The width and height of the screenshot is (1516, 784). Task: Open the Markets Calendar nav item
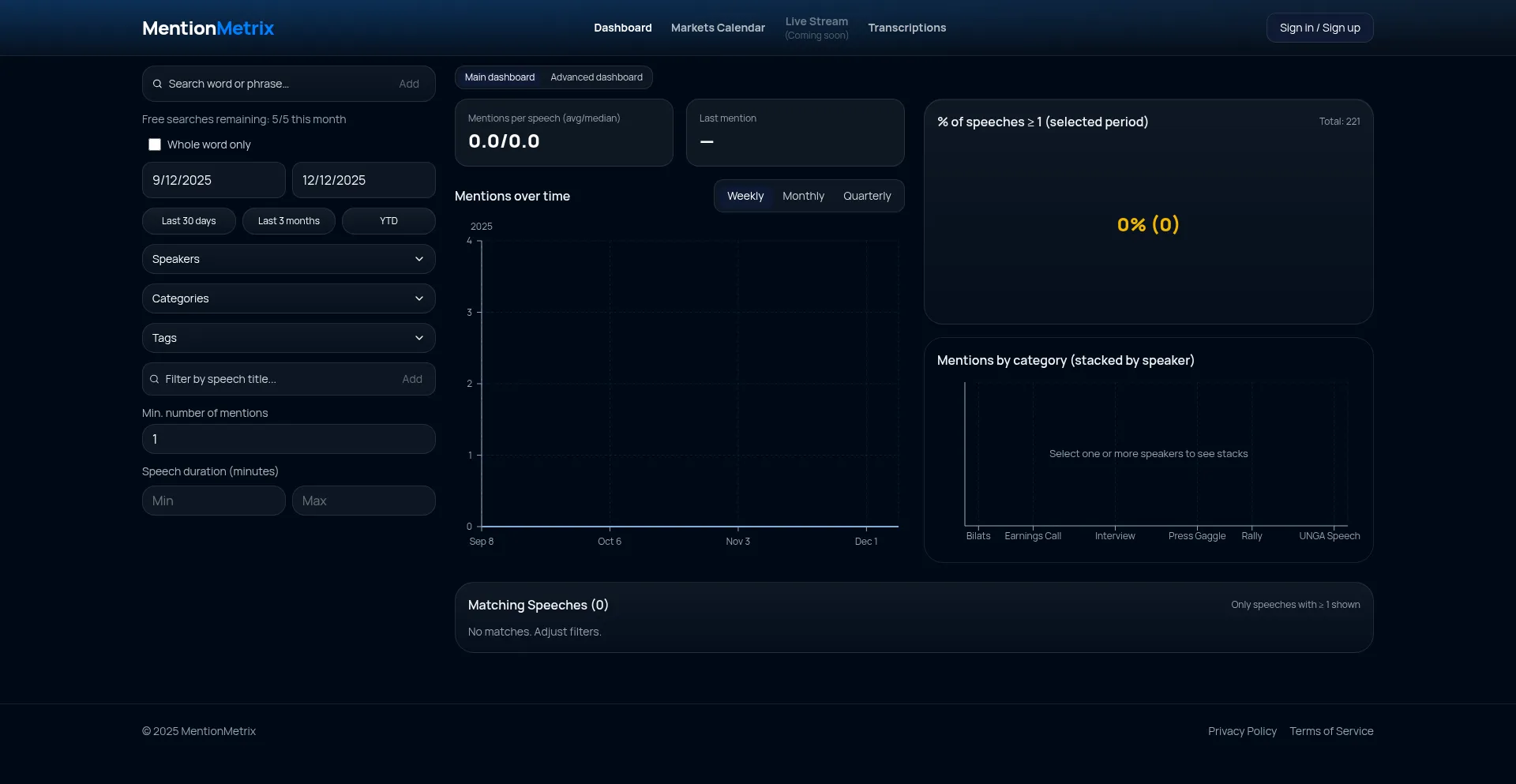[718, 28]
